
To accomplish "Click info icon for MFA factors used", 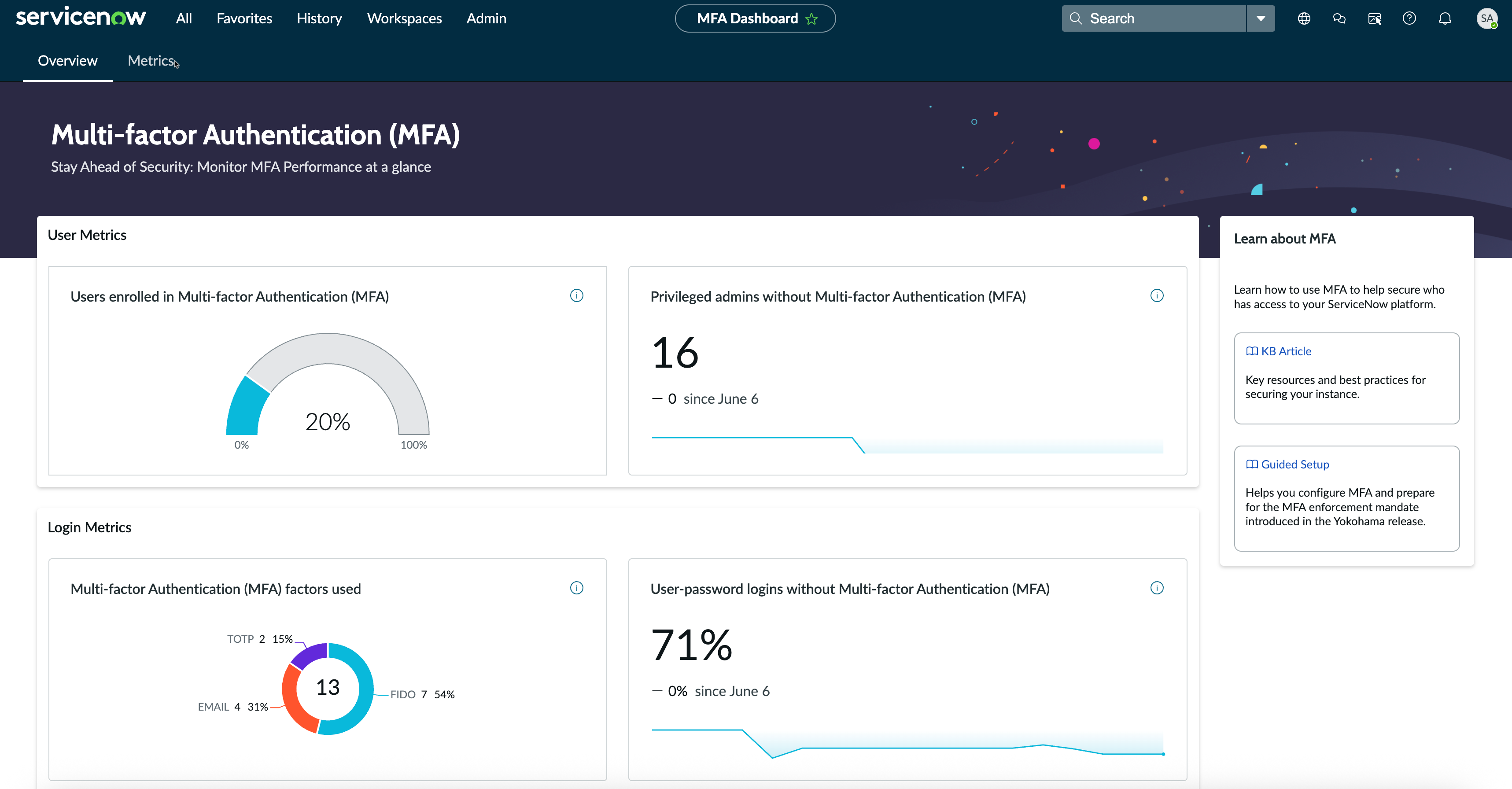I will point(576,588).
